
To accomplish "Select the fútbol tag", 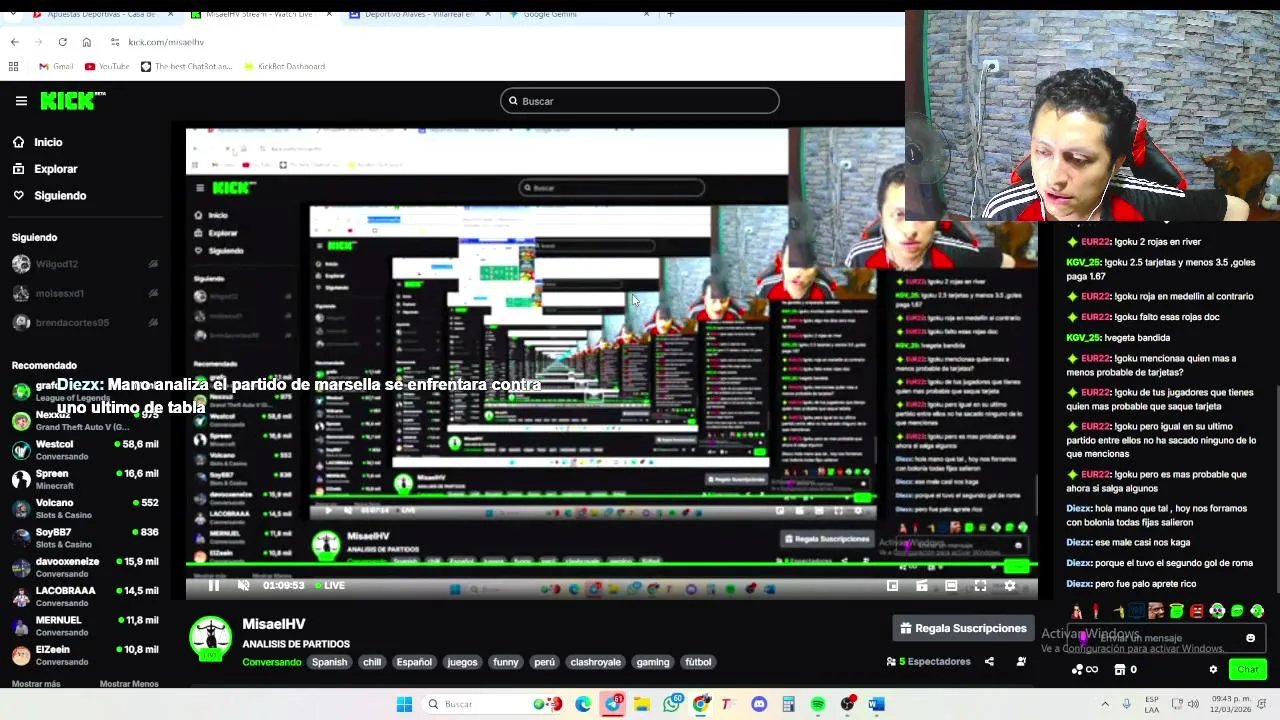I will pyautogui.click(x=698, y=662).
